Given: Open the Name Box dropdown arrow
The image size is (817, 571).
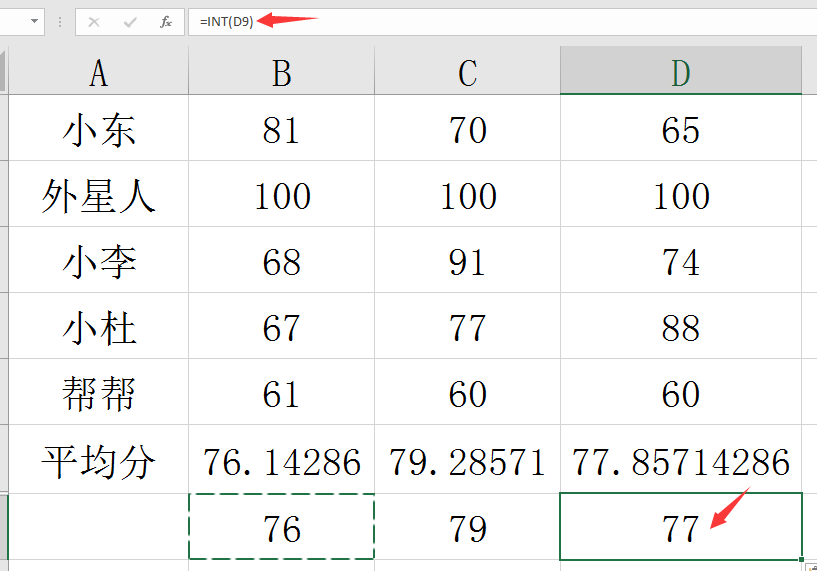Looking at the screenshot, I should (x=34, y=21).
